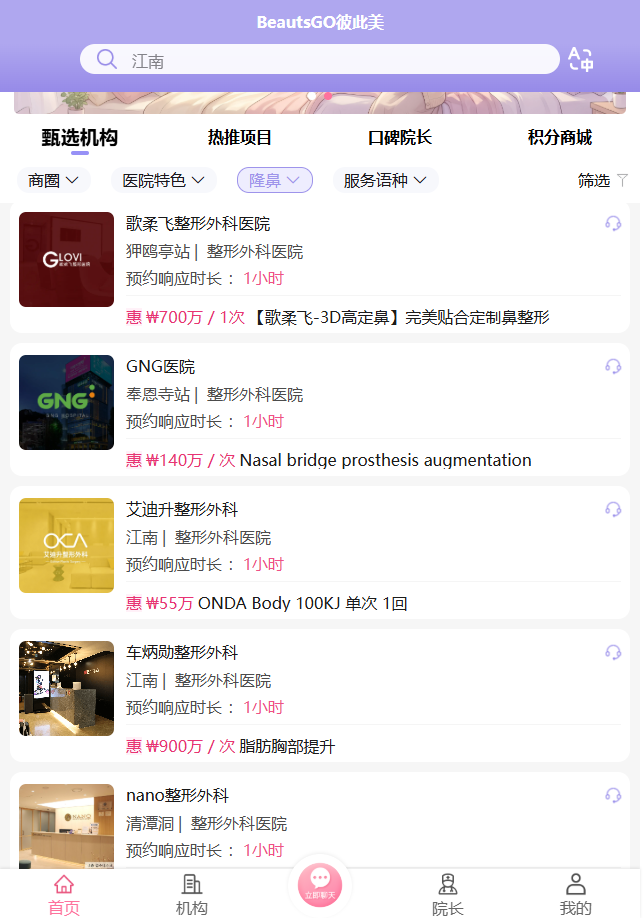Tap the headset icon on GNG医院 card

click(613, 366)
